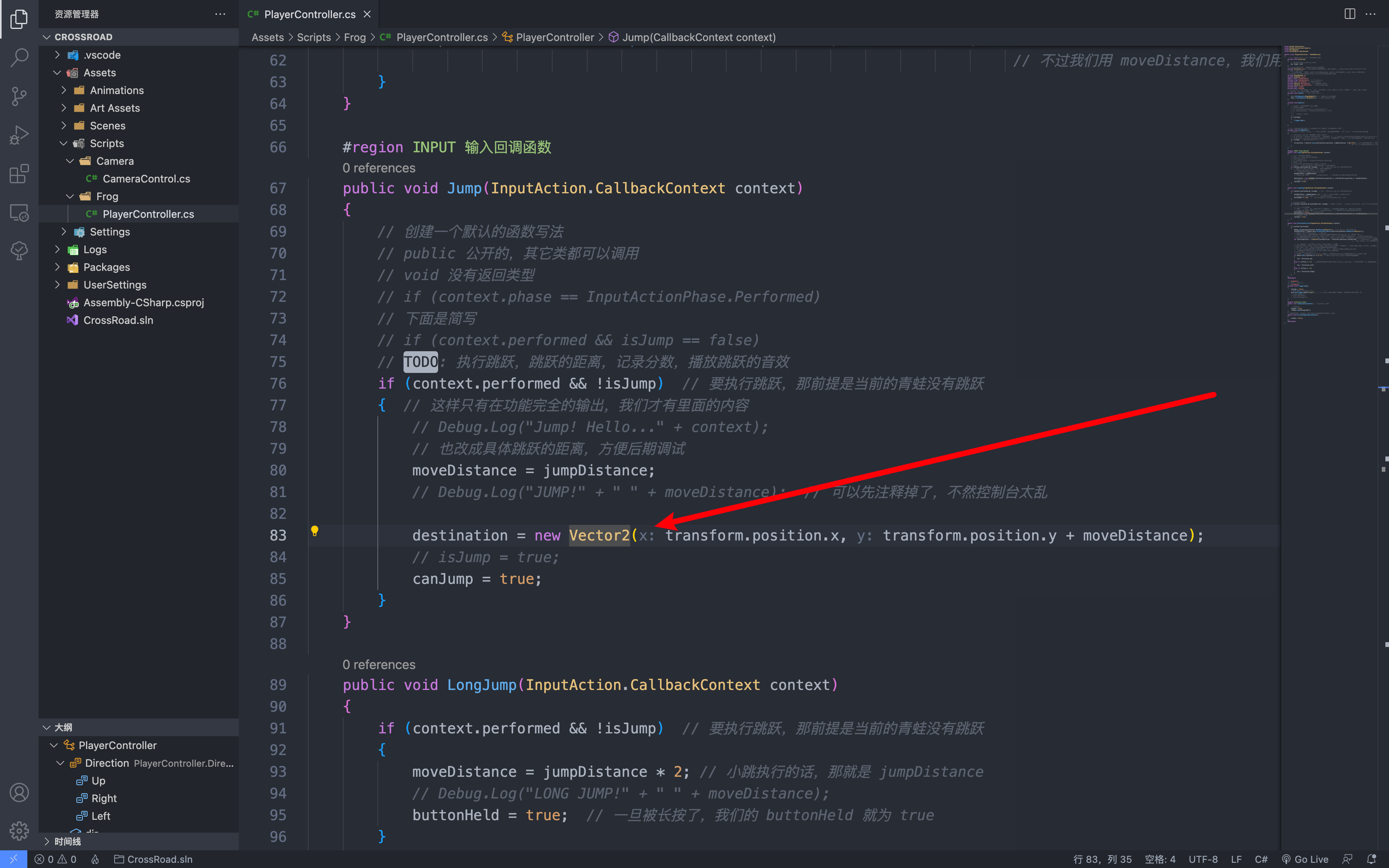
Task: Activate the PlayerController.cs editor tab
Action: (309, 14)
